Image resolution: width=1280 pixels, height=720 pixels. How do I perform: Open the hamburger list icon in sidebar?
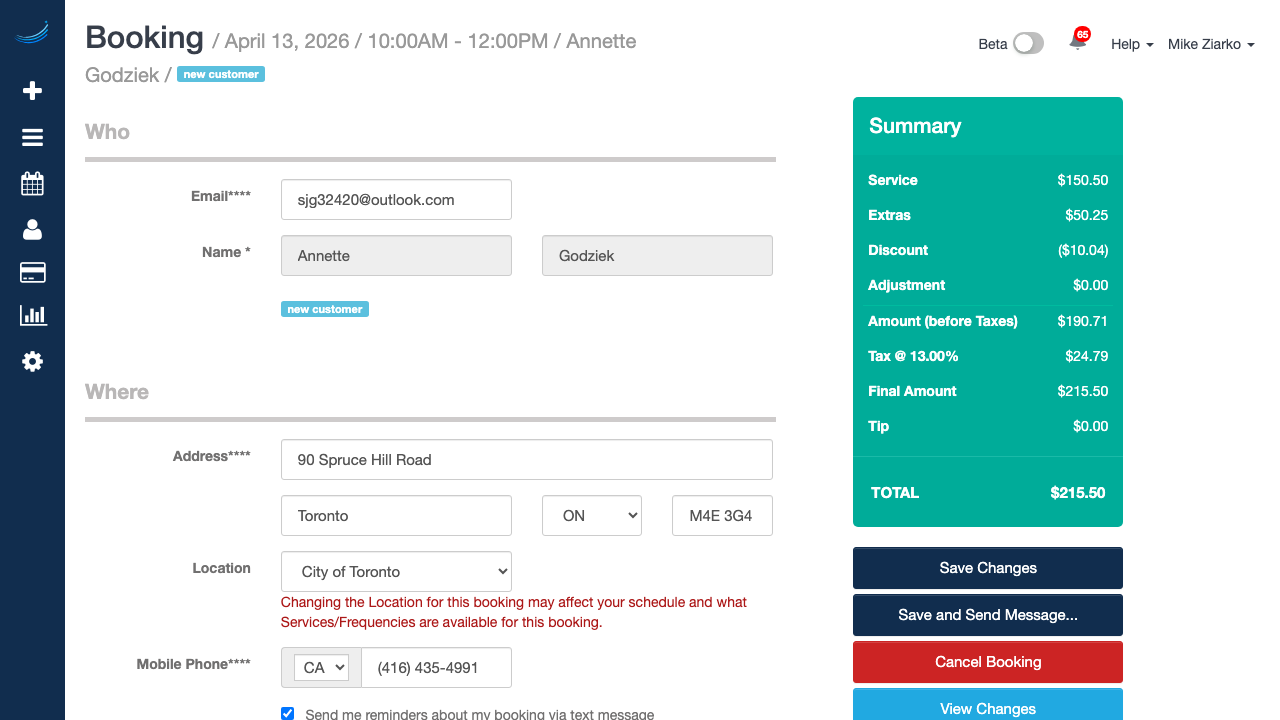[32, 138]
